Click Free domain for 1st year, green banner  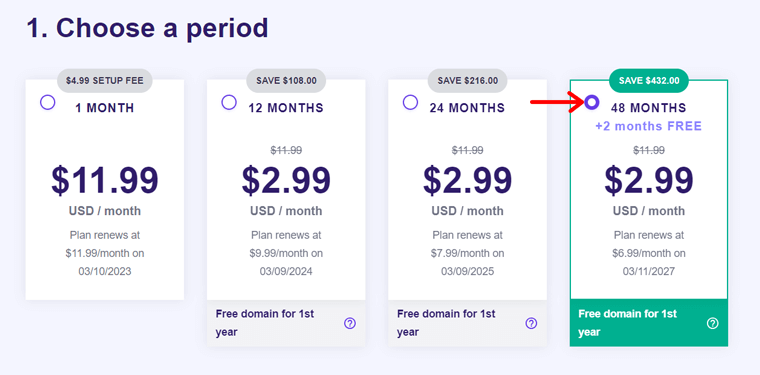(649, 323)
